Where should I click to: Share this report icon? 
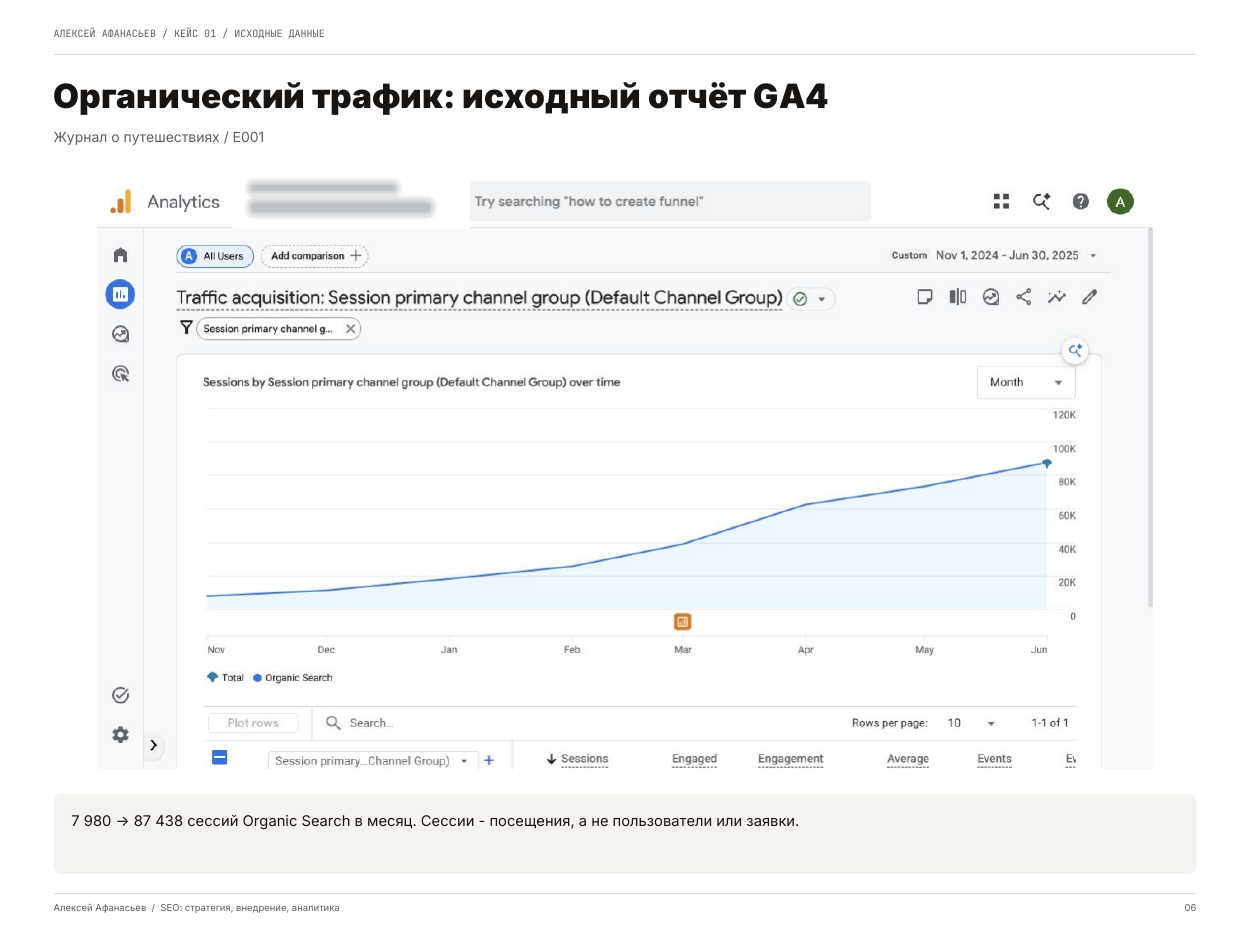coord(1024,297)
